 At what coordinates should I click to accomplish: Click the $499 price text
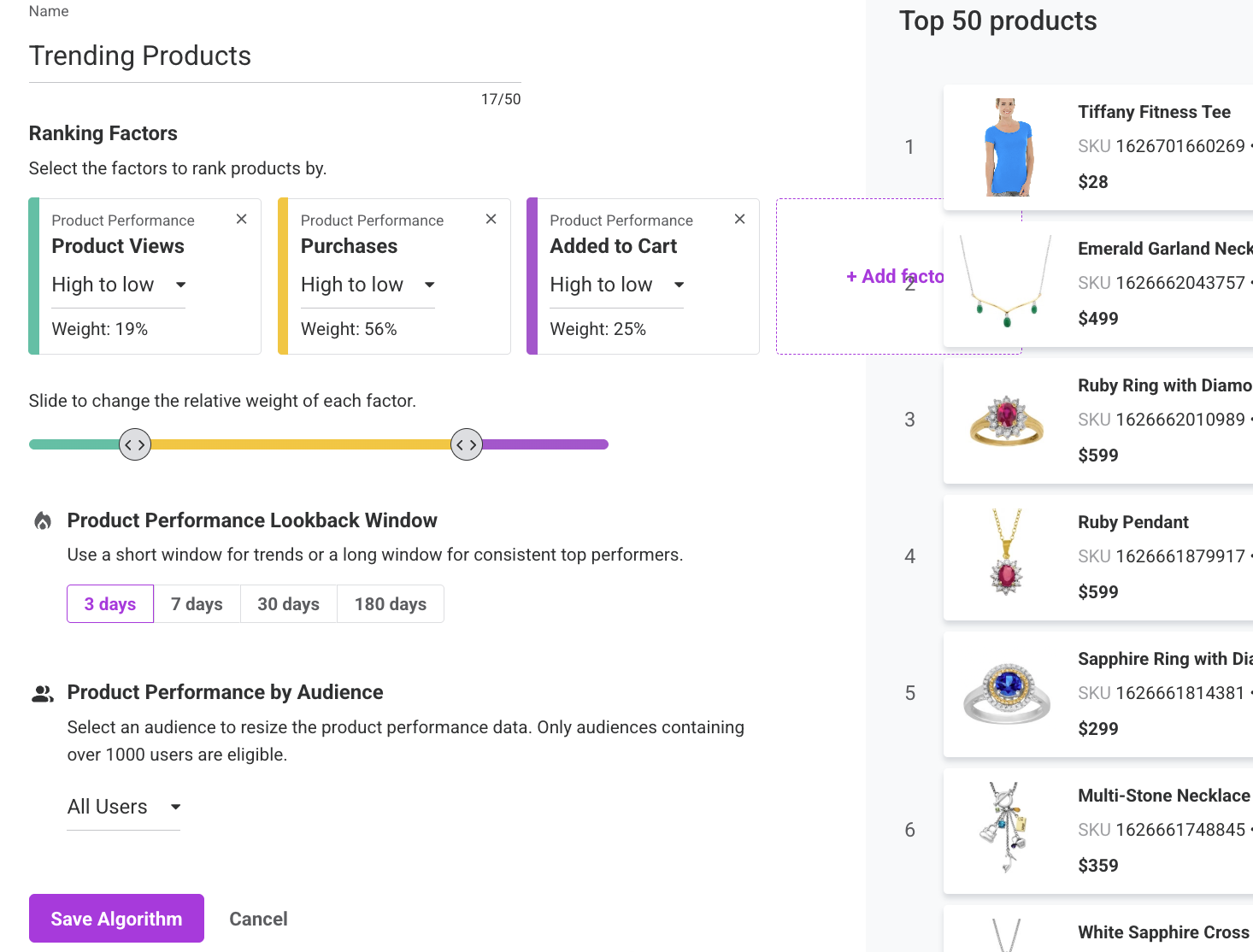[1098, 319]
